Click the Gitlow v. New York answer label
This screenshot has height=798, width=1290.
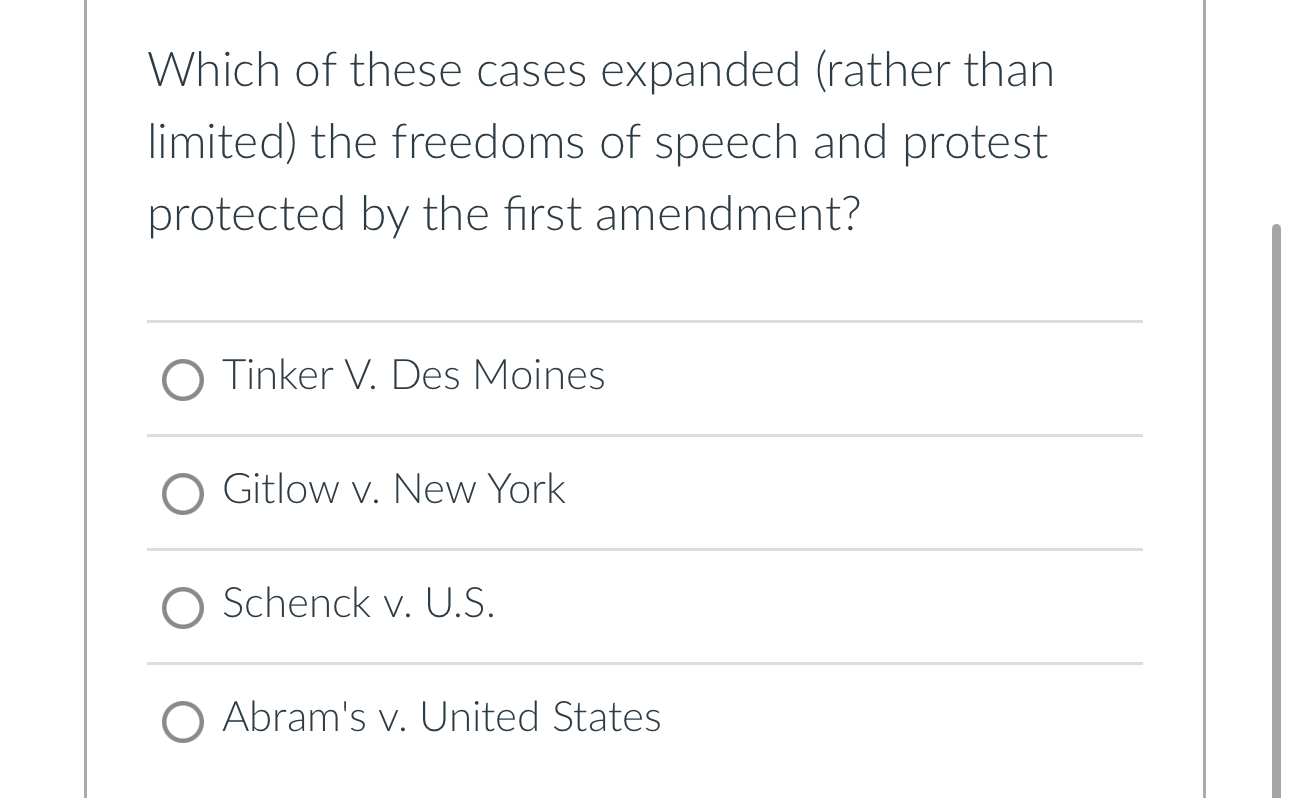tap(394, 490)
